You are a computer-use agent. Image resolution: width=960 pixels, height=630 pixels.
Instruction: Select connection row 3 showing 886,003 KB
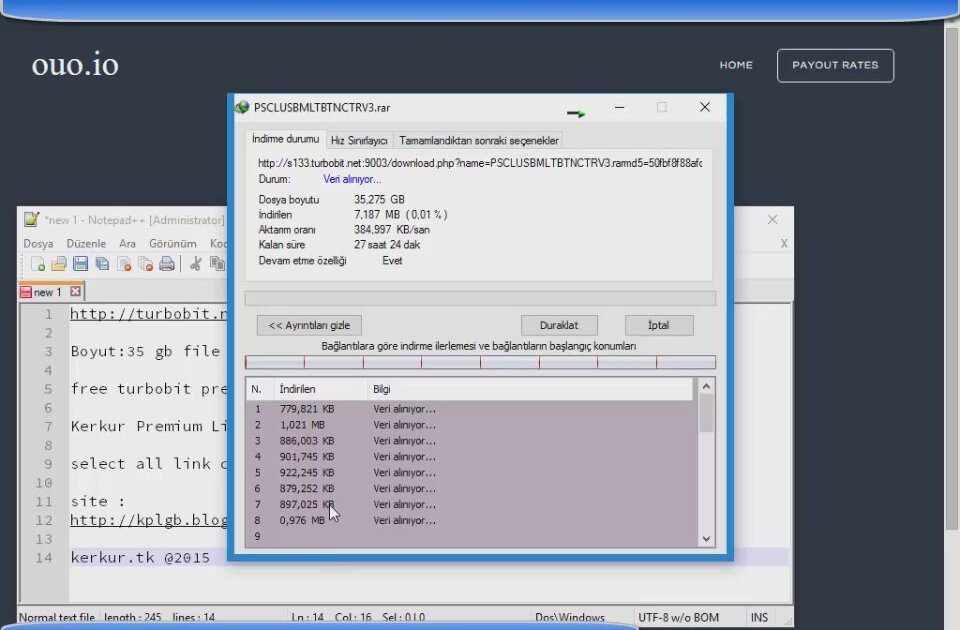[471, 440]
